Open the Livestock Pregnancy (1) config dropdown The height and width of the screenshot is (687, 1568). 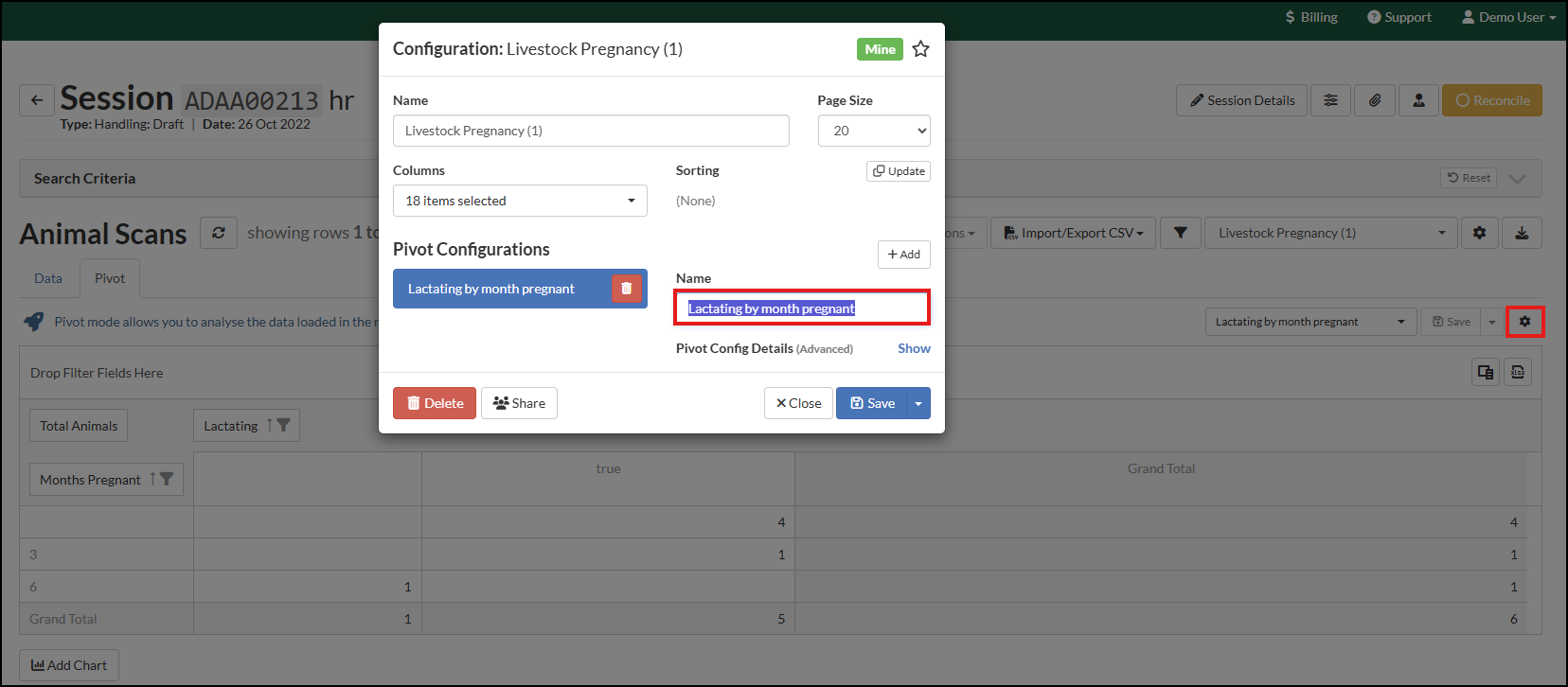pos(1329,233)
